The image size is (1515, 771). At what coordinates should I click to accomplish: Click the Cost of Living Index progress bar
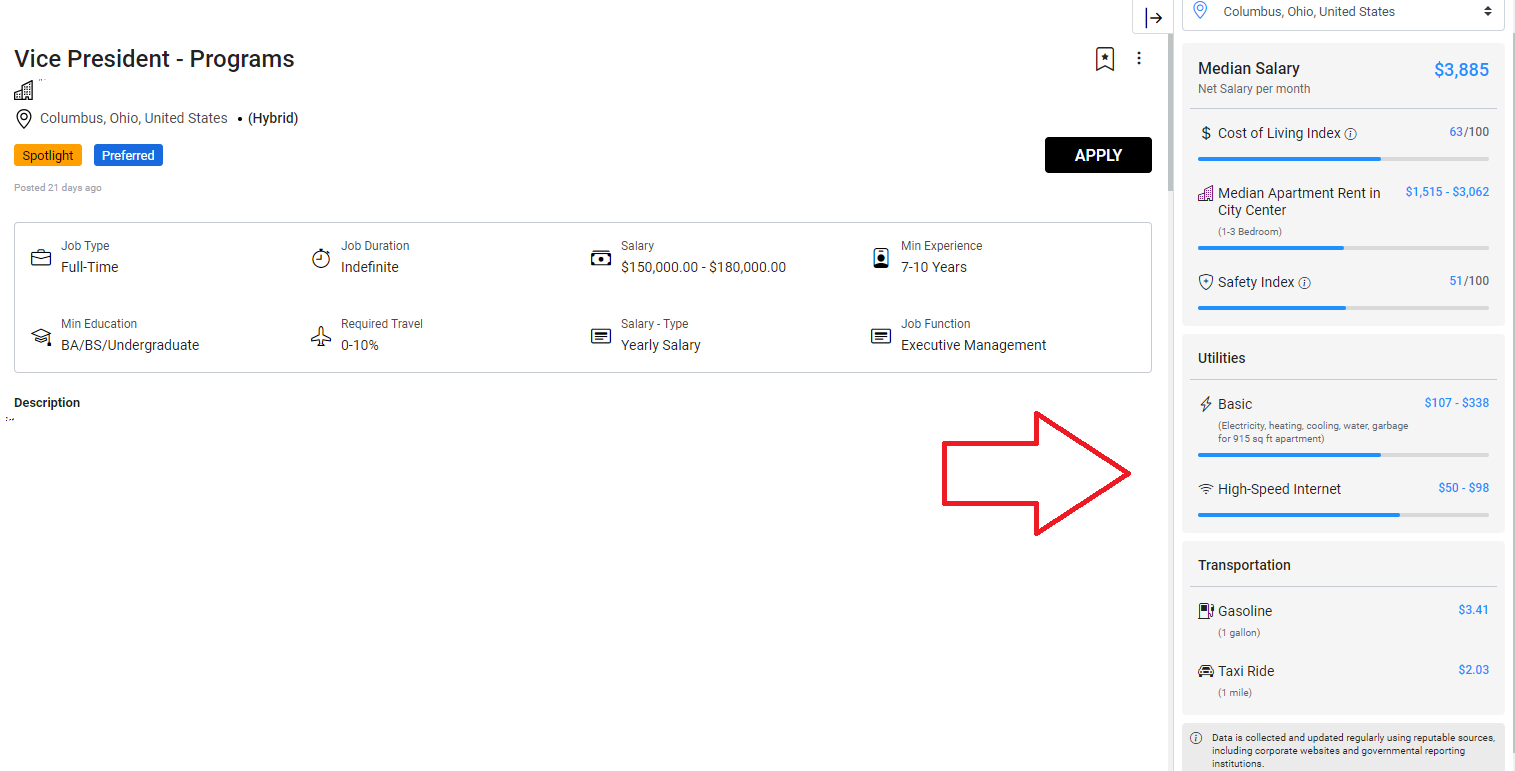(1342, 159)
